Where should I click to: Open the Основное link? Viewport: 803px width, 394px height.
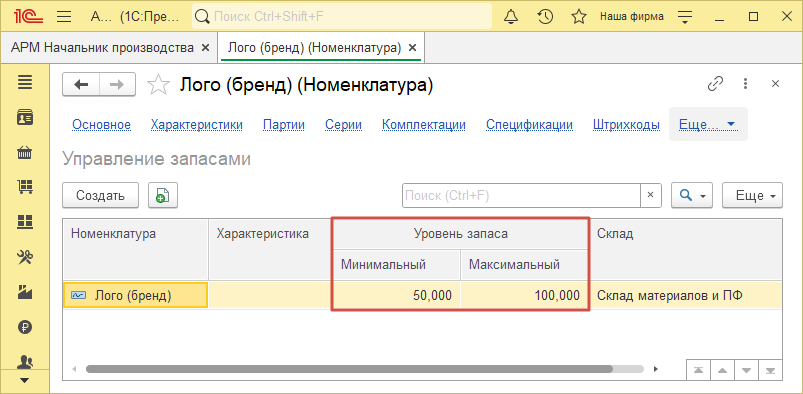coord(101,125)
